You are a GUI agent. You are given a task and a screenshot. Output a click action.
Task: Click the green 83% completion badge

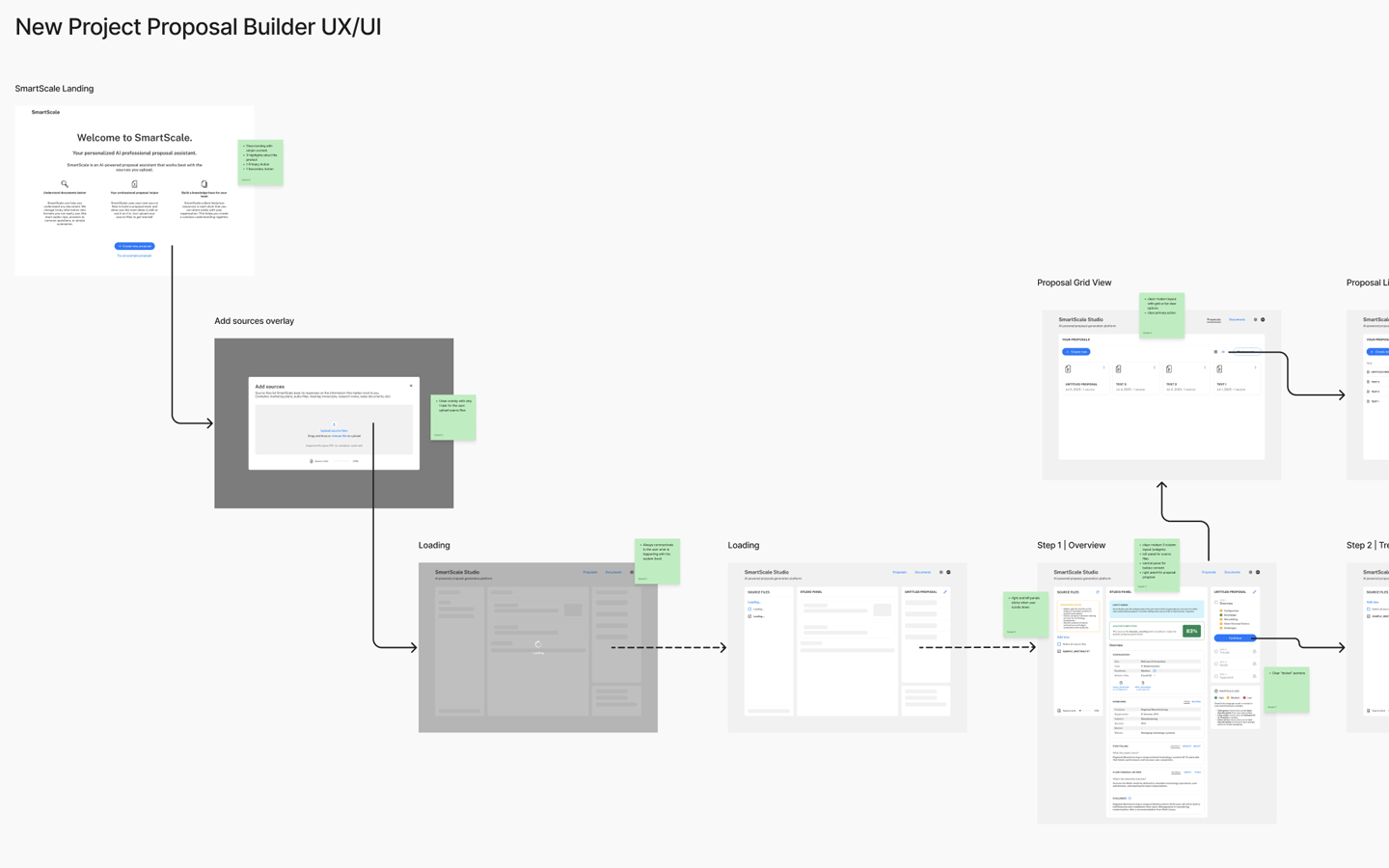(x=1191, y=631)
